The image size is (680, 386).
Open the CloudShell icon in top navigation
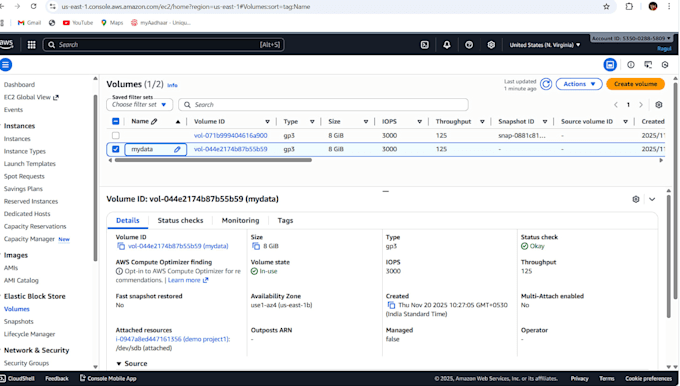point(425,45)
